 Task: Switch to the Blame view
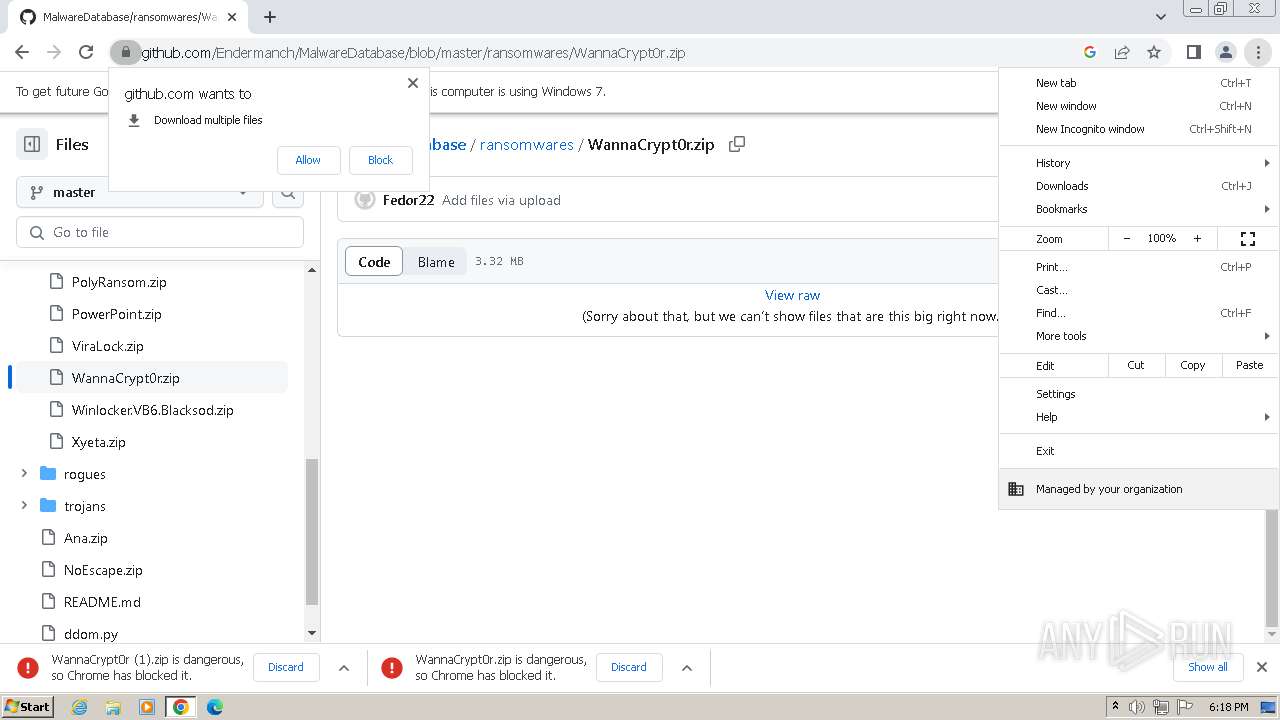click(436, 262)
